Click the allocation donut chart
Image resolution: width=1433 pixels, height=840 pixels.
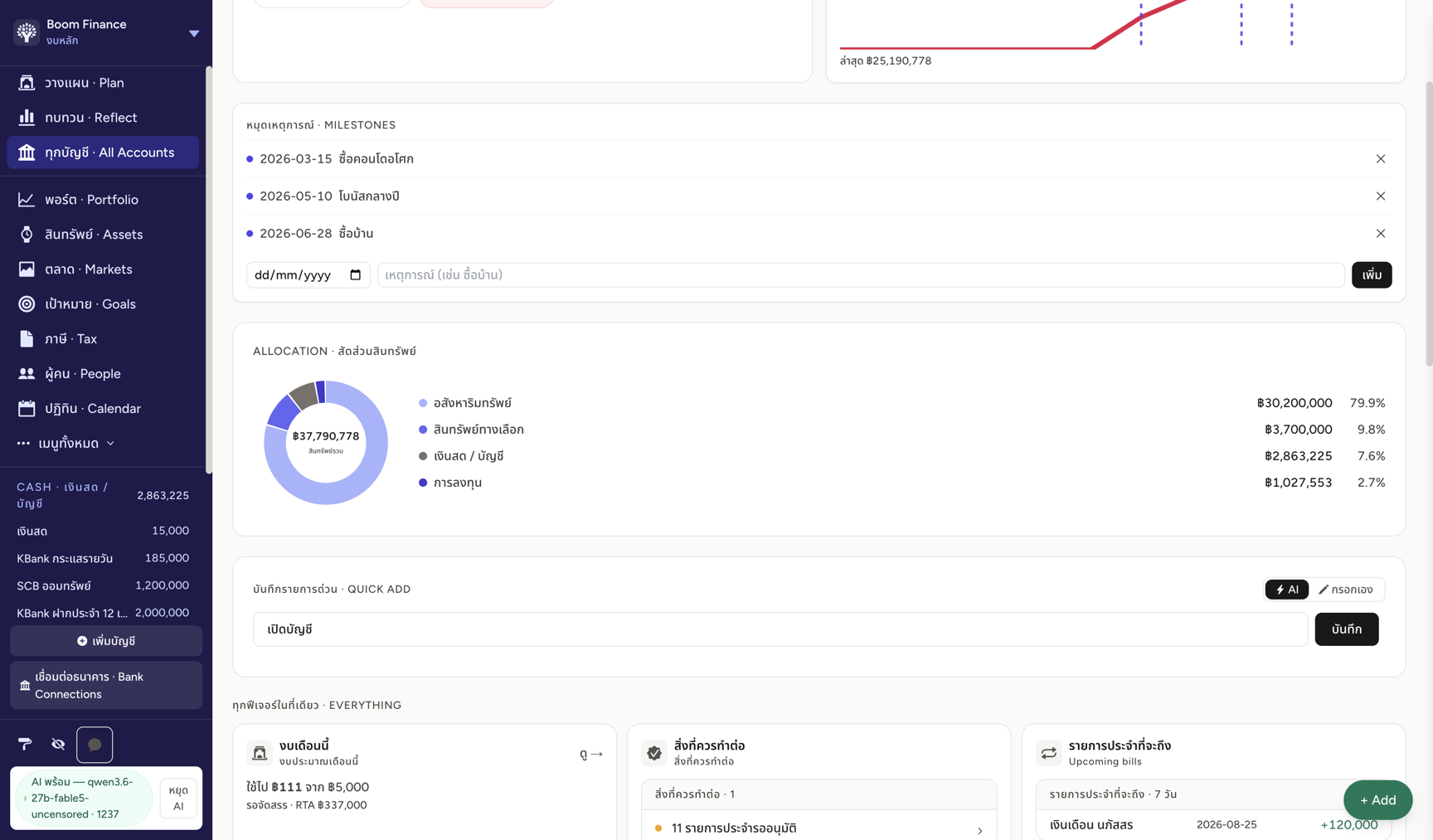(x=326, y=443)
